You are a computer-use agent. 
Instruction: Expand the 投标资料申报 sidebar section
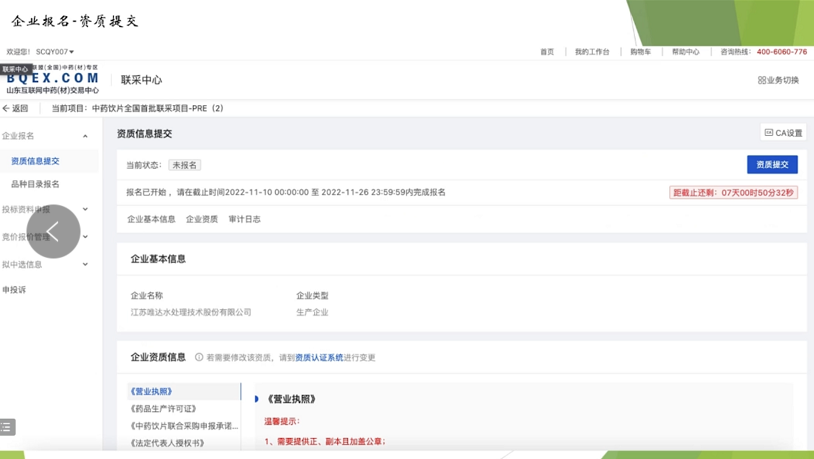(x=85, y=210)
